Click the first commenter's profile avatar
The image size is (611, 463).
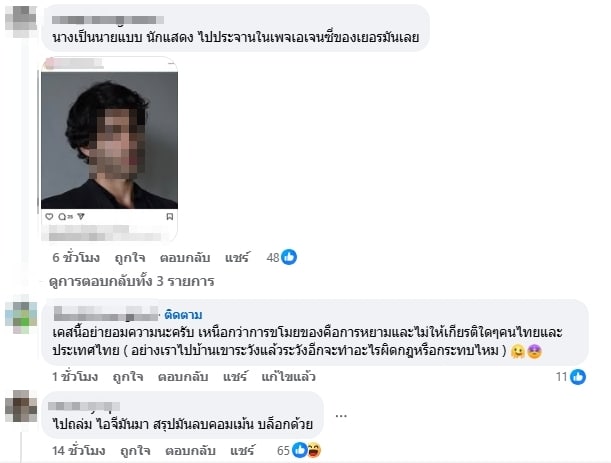21,21
